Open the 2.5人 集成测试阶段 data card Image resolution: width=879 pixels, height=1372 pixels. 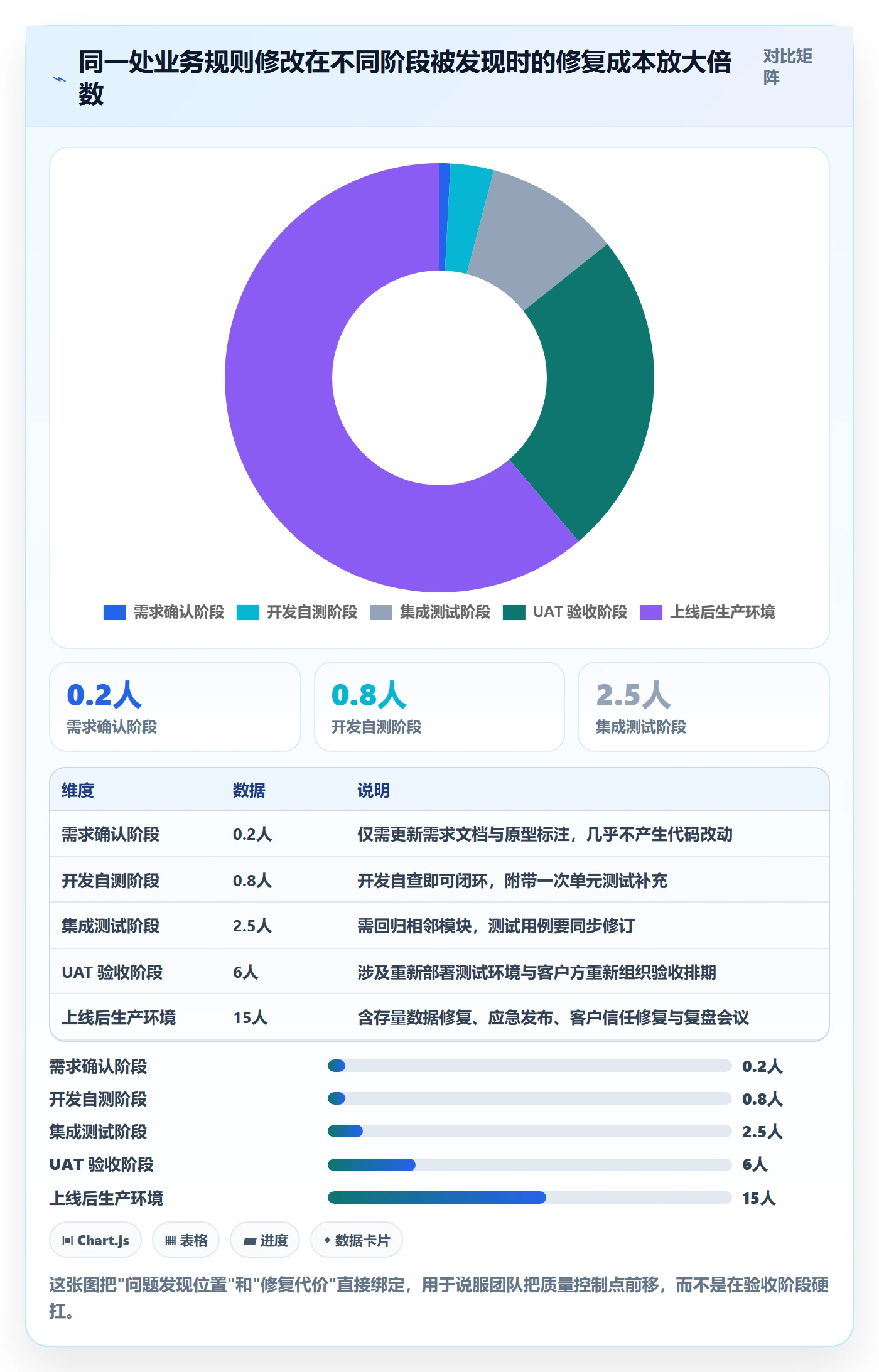tap(704, 707)
